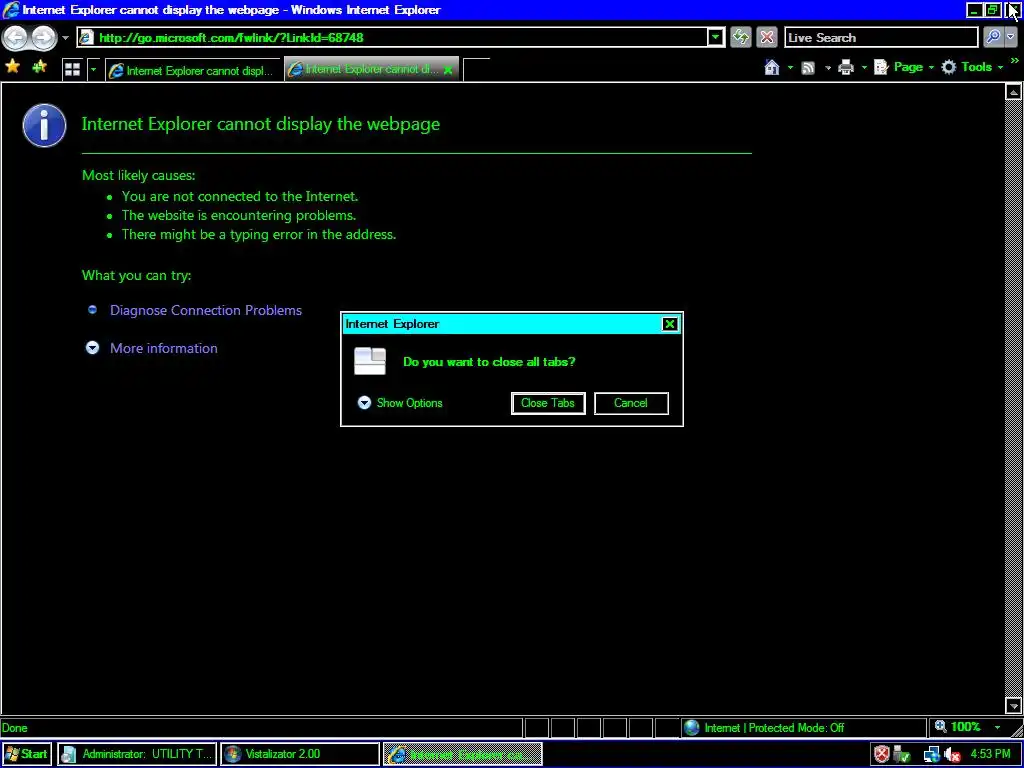The width and height of the screenshot is (1024, 768).
Task: Open the Page menu
Action: click(904, 67)
